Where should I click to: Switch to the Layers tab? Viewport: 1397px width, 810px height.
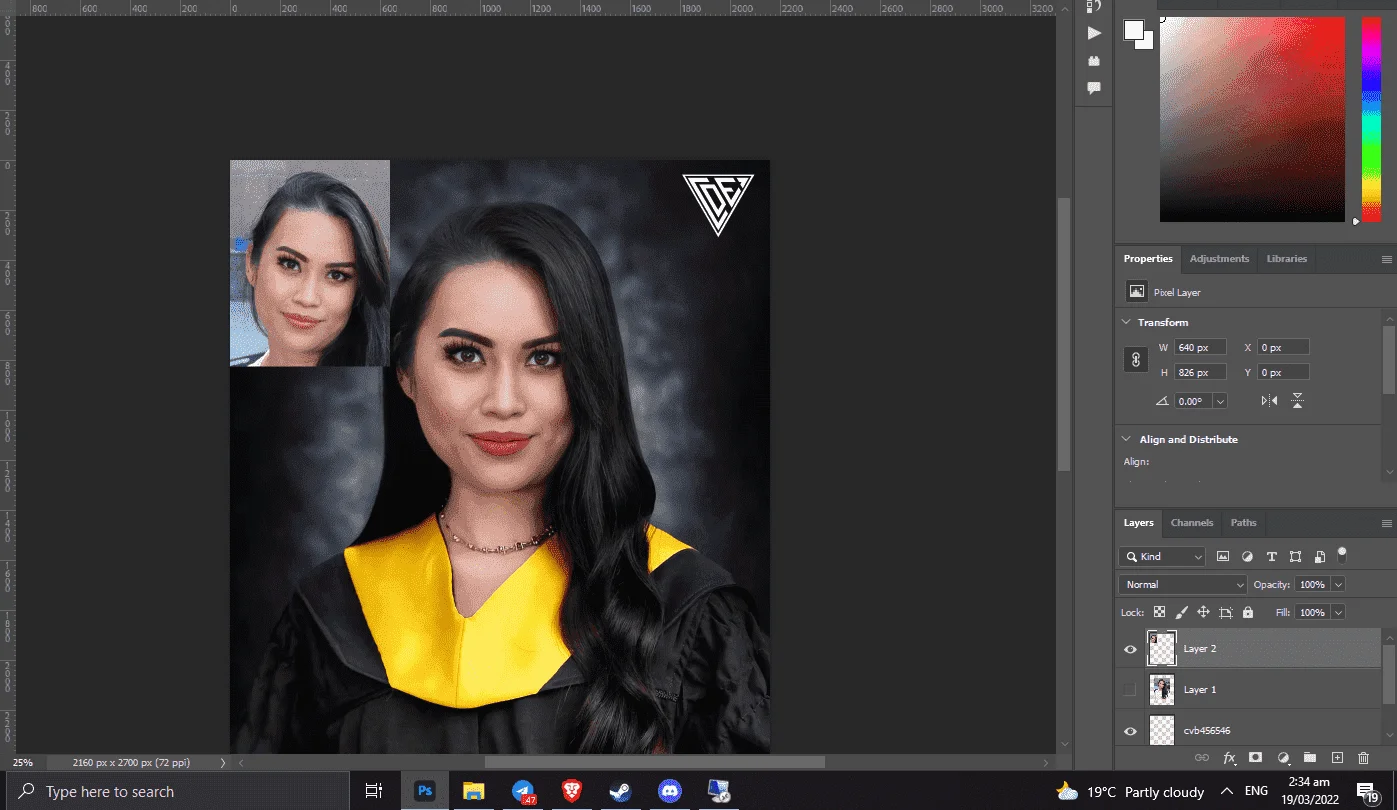tap(1138, 523)
